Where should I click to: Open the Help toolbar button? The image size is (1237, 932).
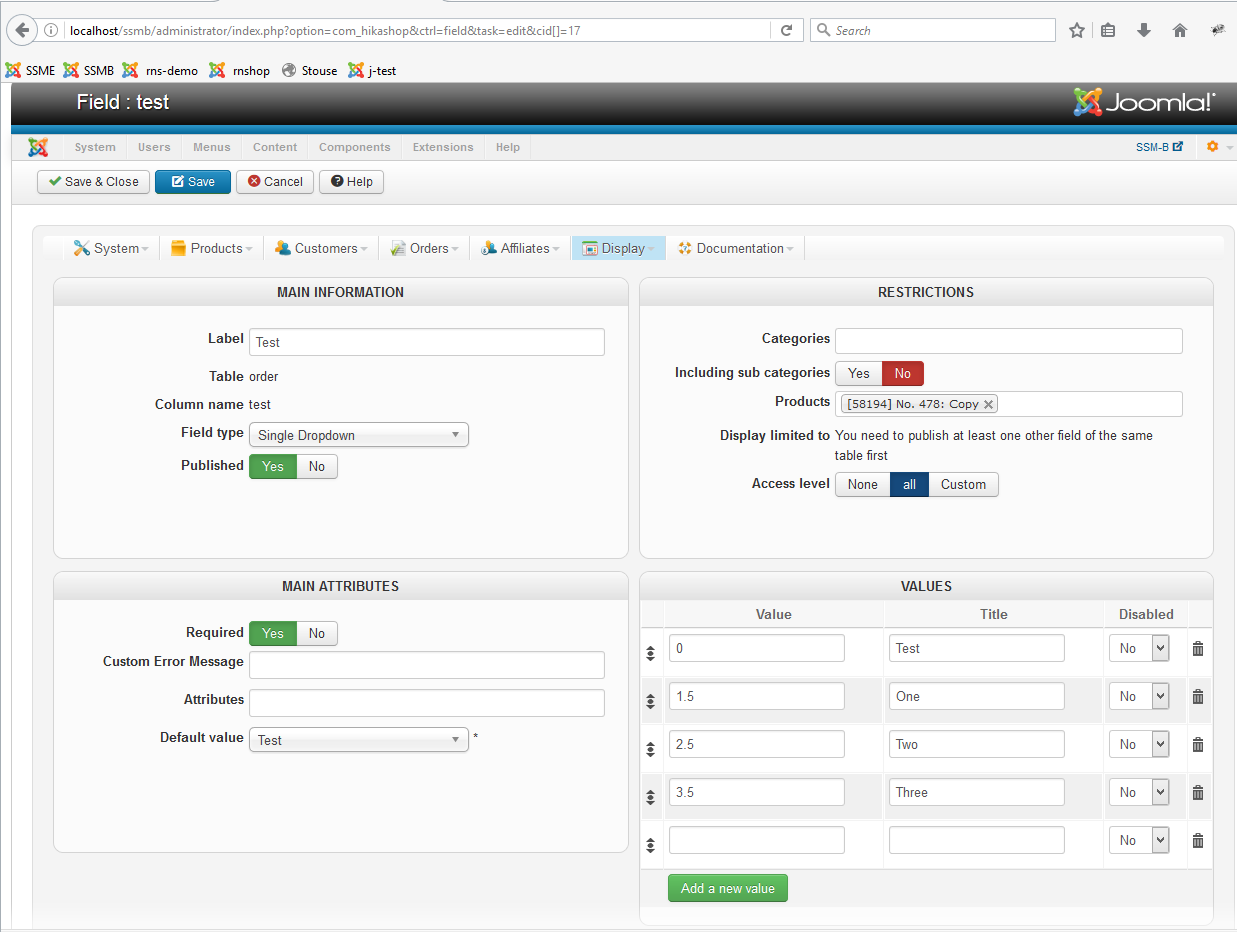[x=351, y=181]
